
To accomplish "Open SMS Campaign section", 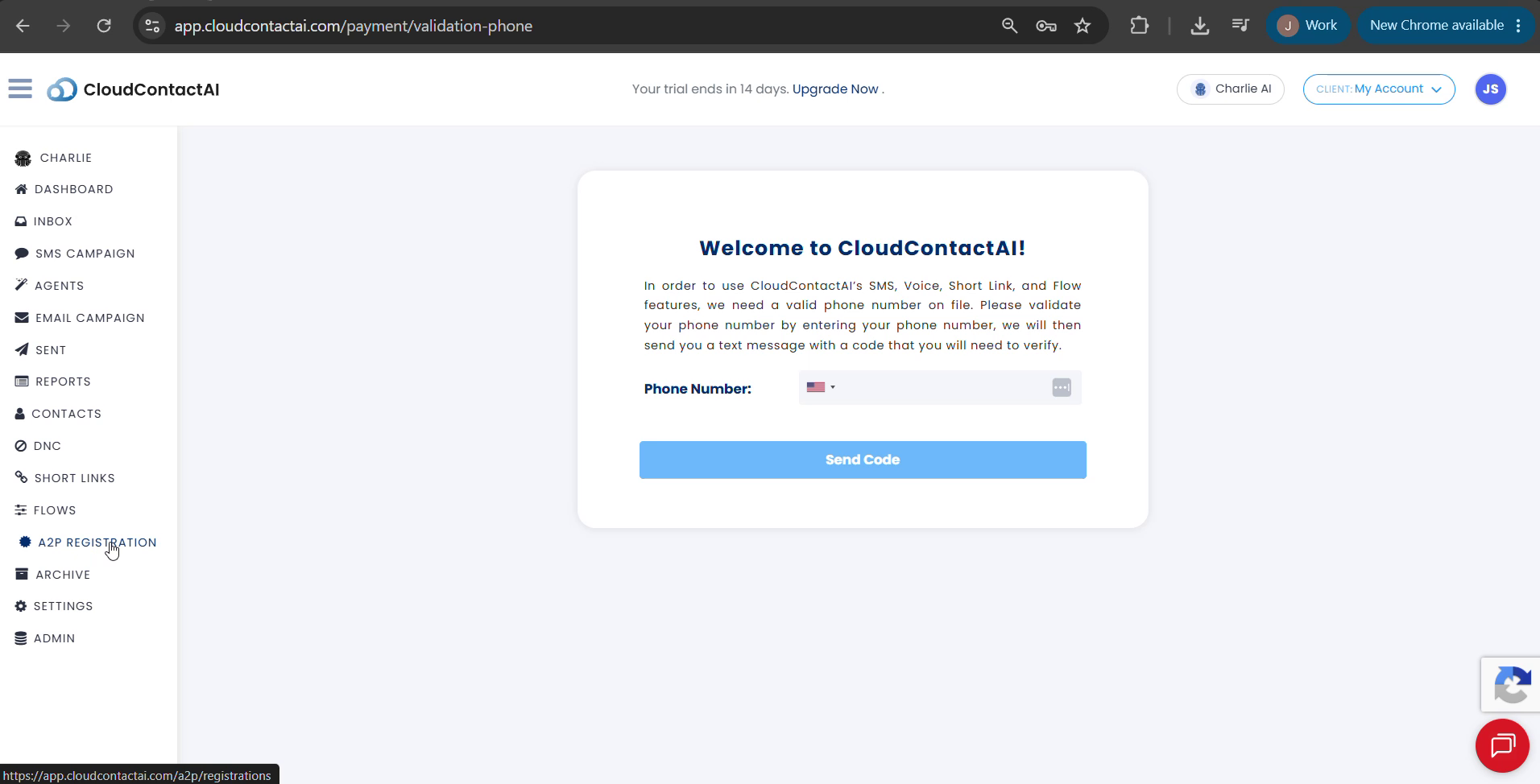I will click(85, 254).
